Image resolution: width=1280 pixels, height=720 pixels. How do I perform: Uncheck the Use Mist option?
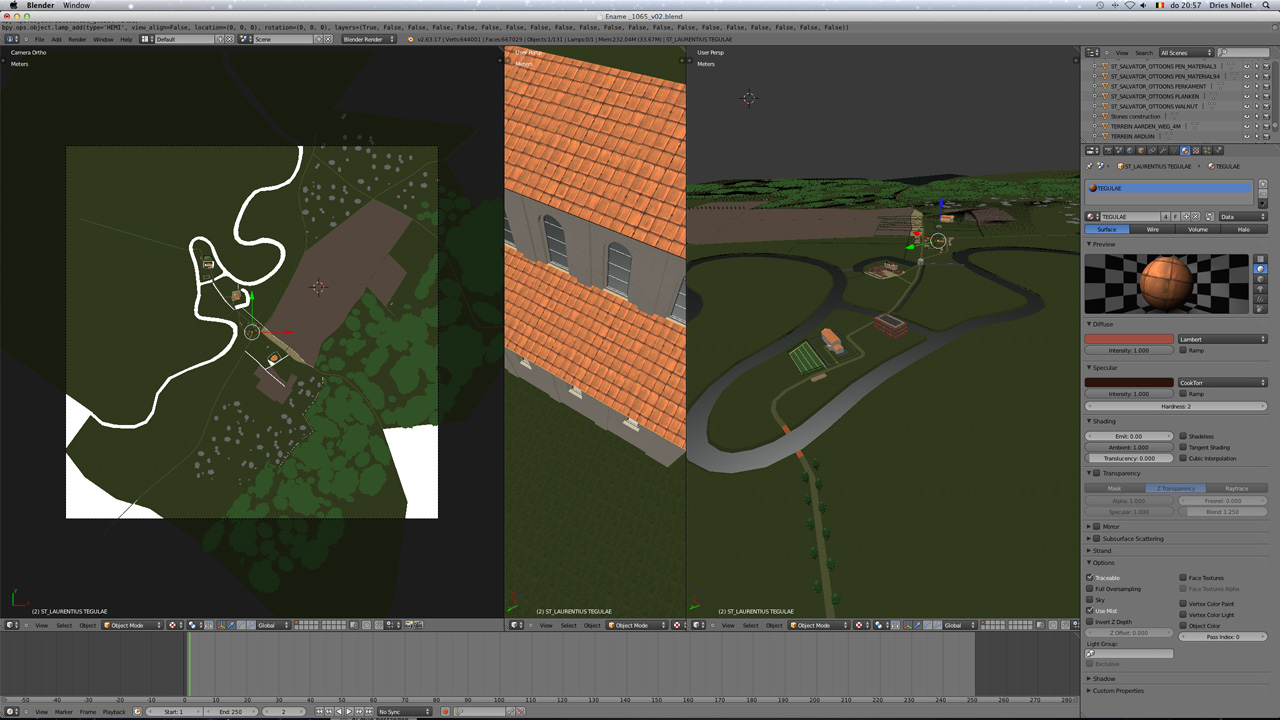1090,611
